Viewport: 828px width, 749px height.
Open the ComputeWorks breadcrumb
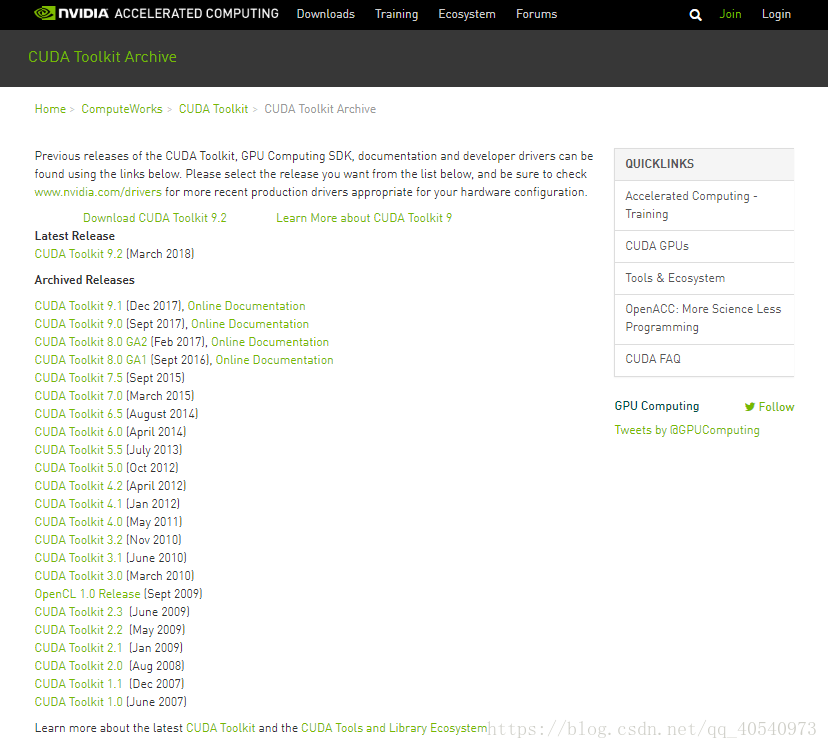[122, 109]
